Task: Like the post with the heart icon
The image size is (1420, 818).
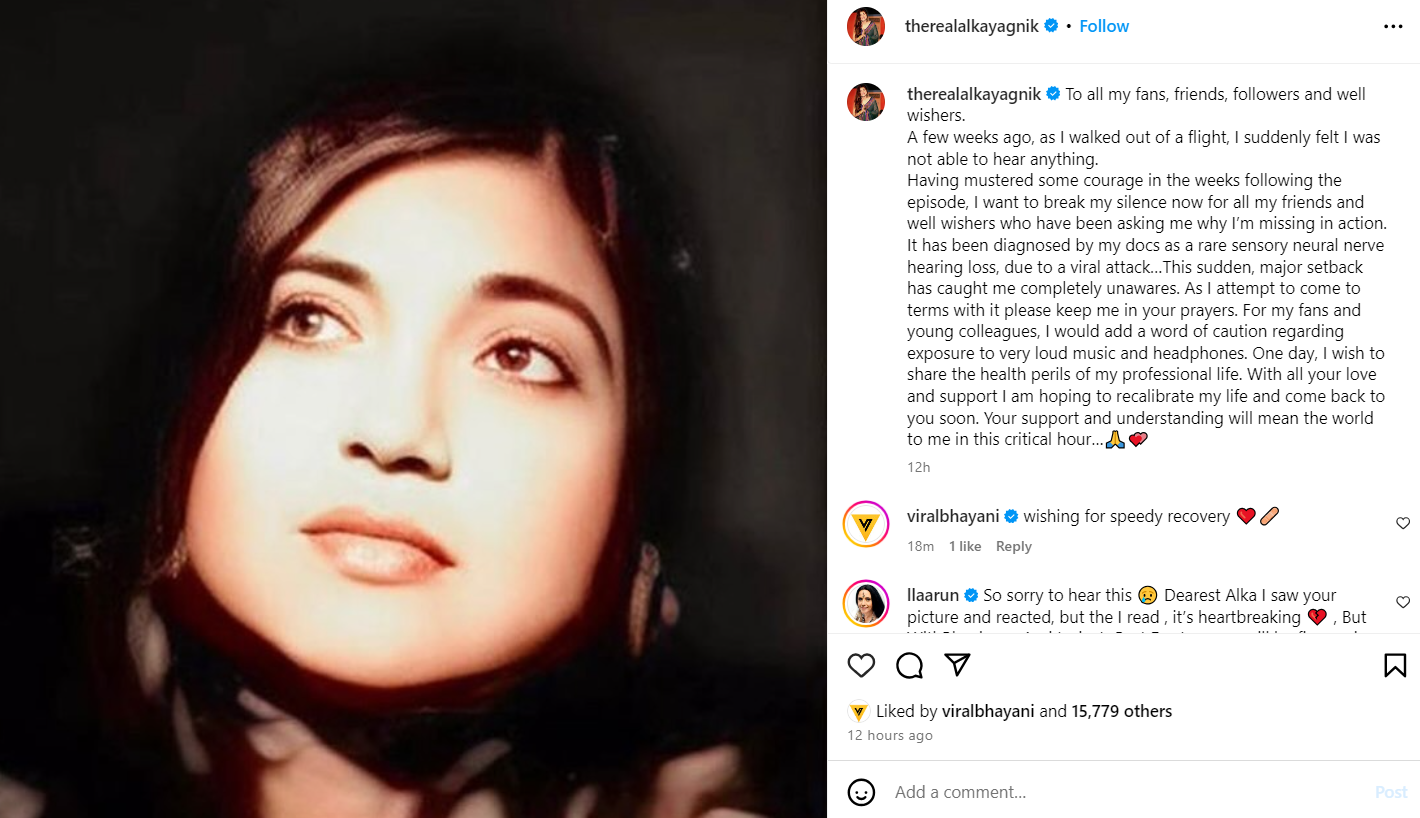Action: coord(861,666)
